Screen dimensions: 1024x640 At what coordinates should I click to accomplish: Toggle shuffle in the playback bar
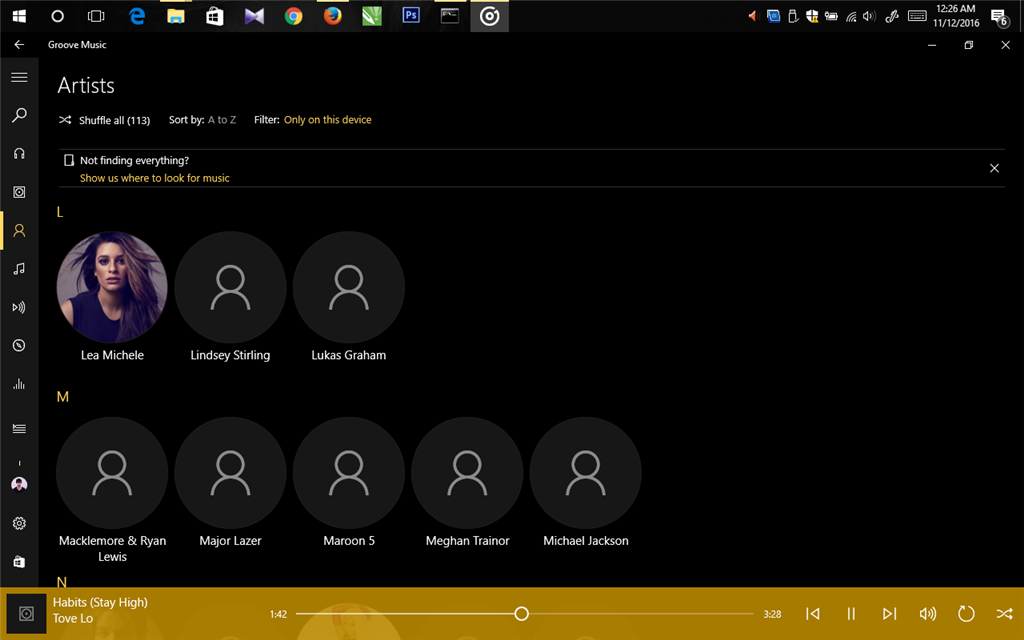tap(1004, 614)
